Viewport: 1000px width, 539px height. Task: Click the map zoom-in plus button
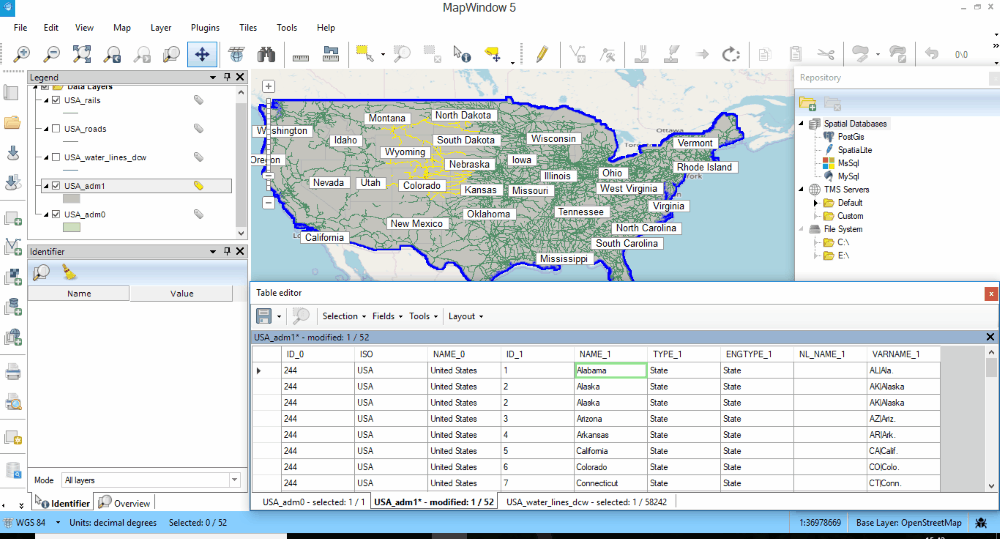coord(268,86)
